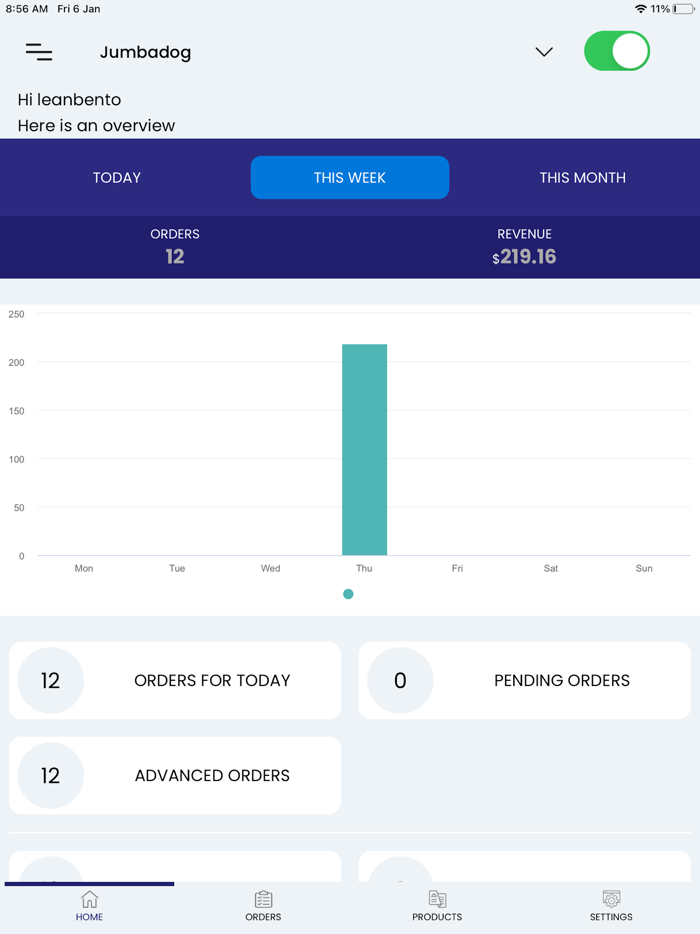Switch to the TODAY tab
The image size is (700, 934).
tap(117, 178)
